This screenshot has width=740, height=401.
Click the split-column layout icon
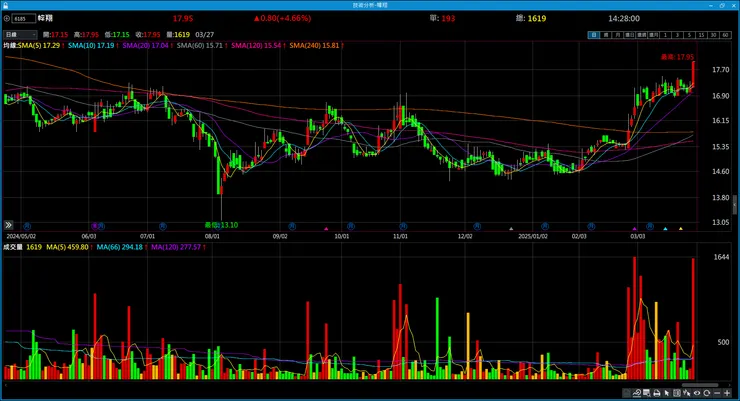tap(677, 393)
